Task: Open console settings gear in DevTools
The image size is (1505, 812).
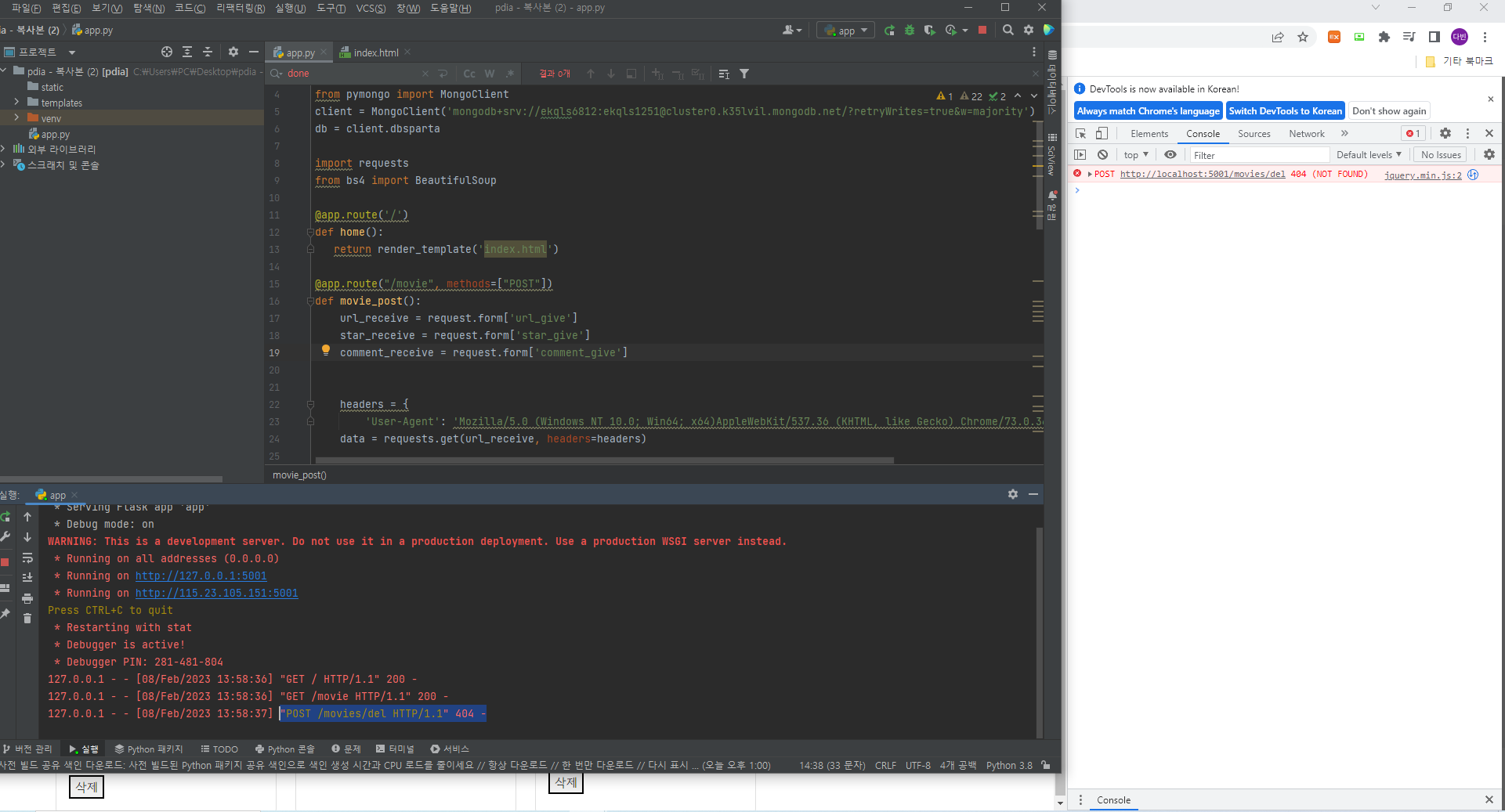Action: coord(1489,155)
